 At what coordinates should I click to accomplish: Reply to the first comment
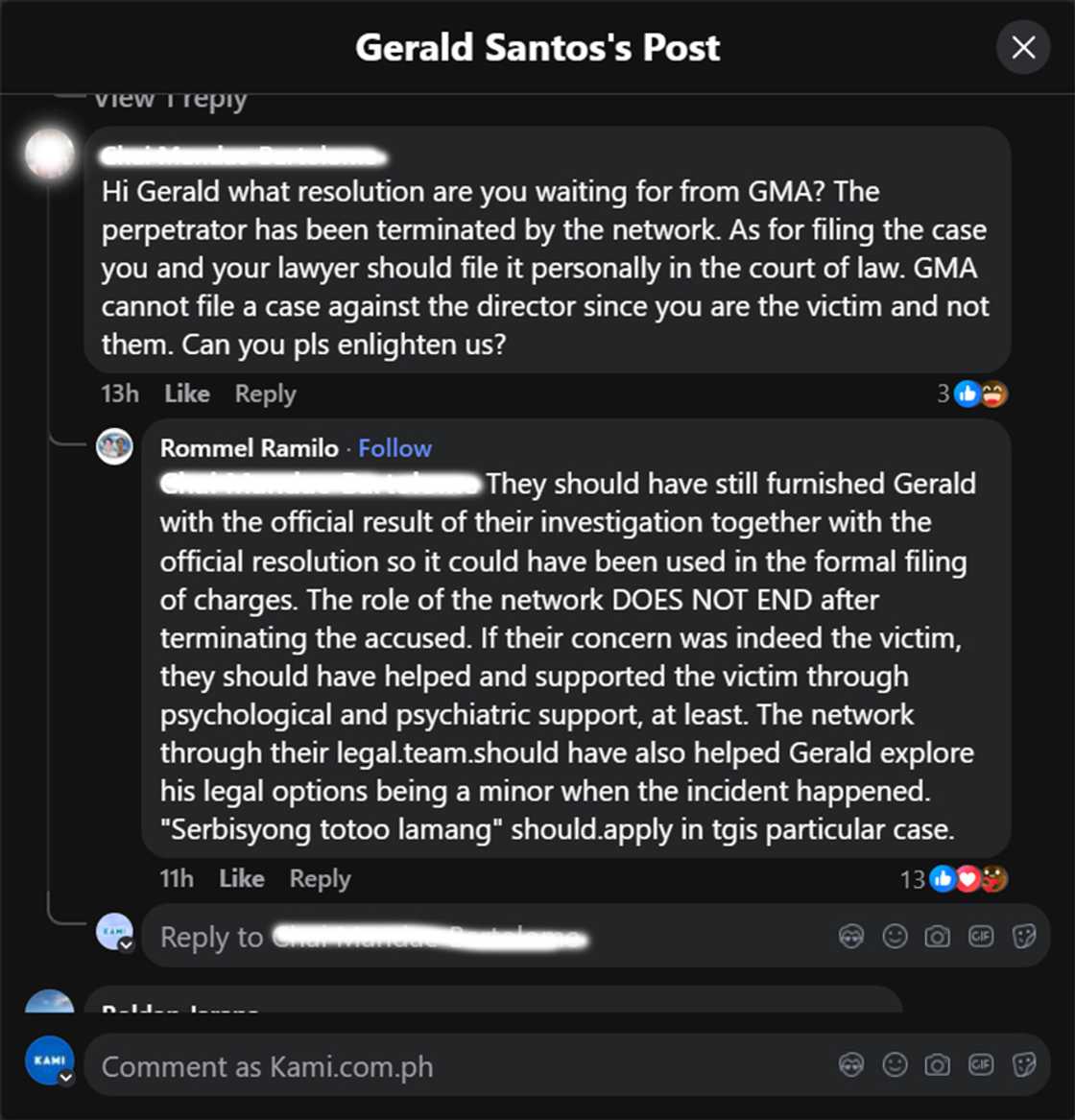click(x=265, y=393)
